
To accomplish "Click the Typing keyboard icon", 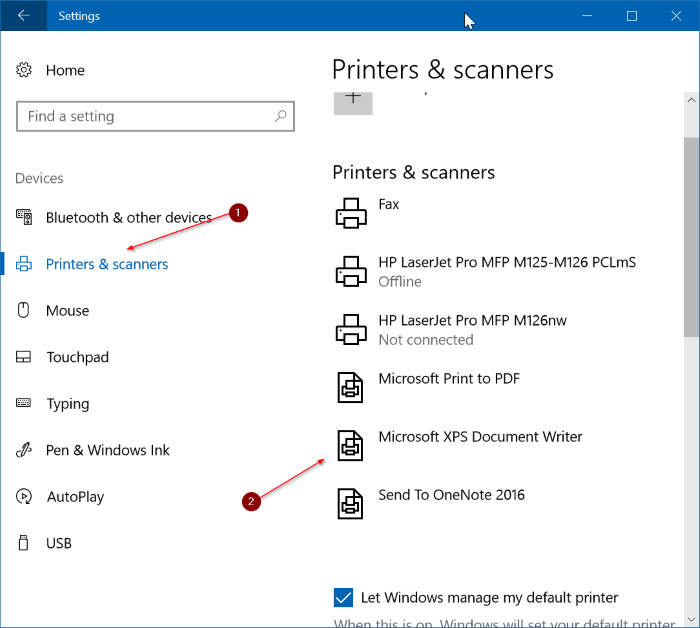I will tap(24, 403).
